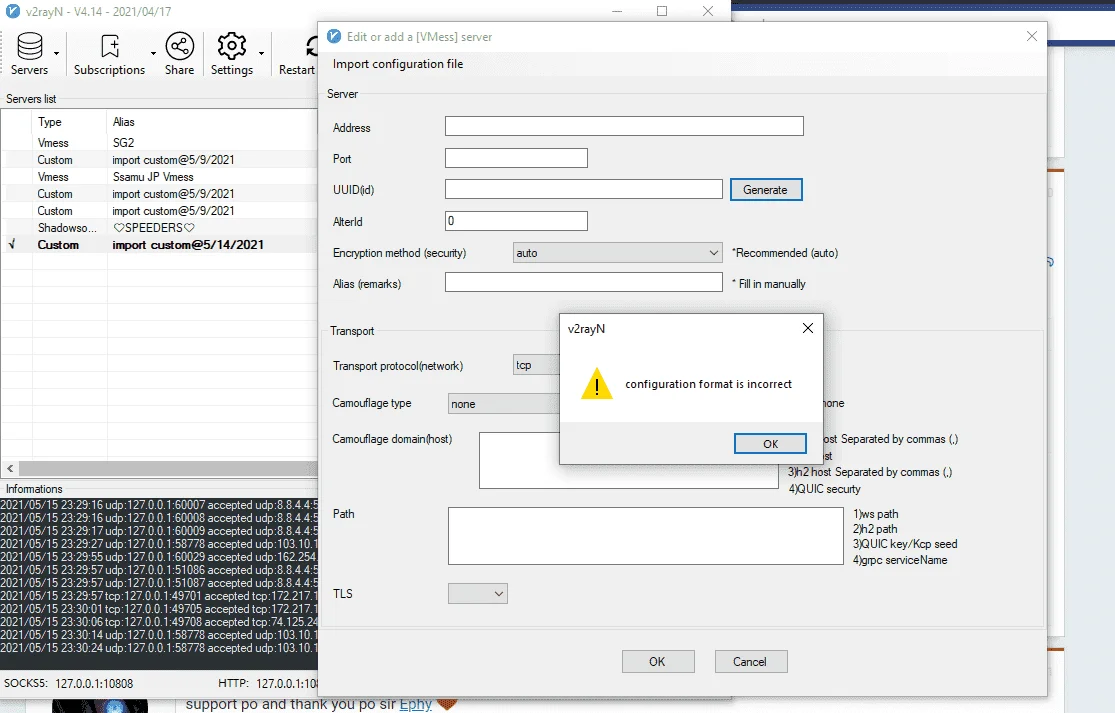This screenshot has height=713, width=1115.
Task: Click the Alias column header
Action: 213,122
